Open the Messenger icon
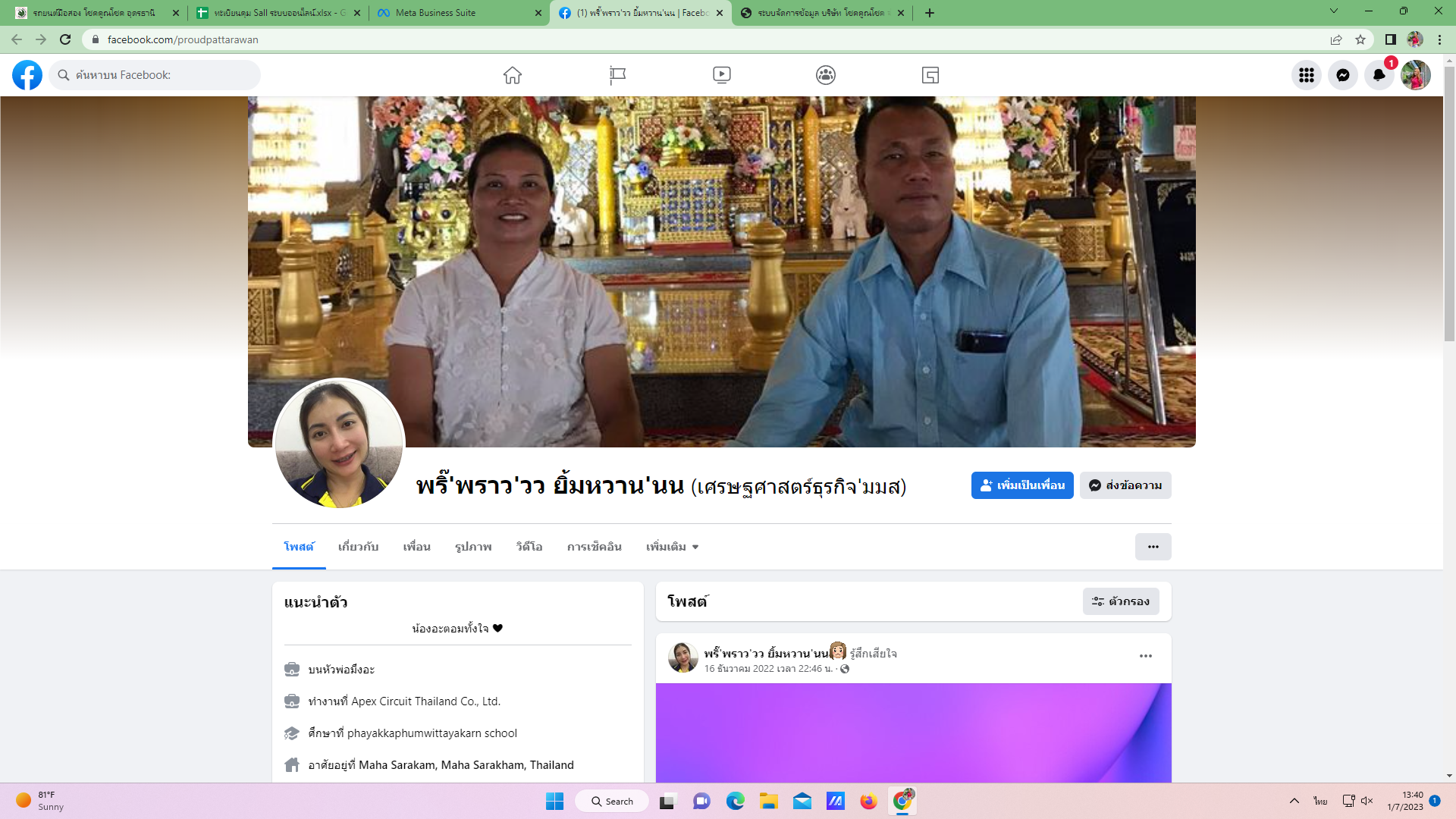Screen dimensions: 1456x819 (1342, 75)
